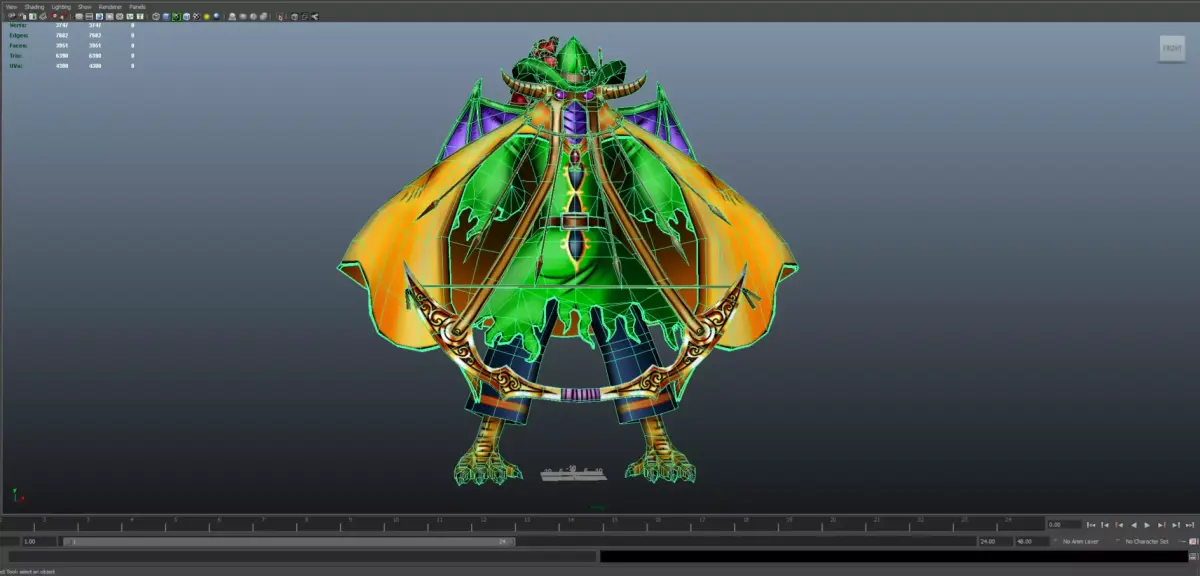Click the third gray sphere rendering icon

(x=253, y=16)
